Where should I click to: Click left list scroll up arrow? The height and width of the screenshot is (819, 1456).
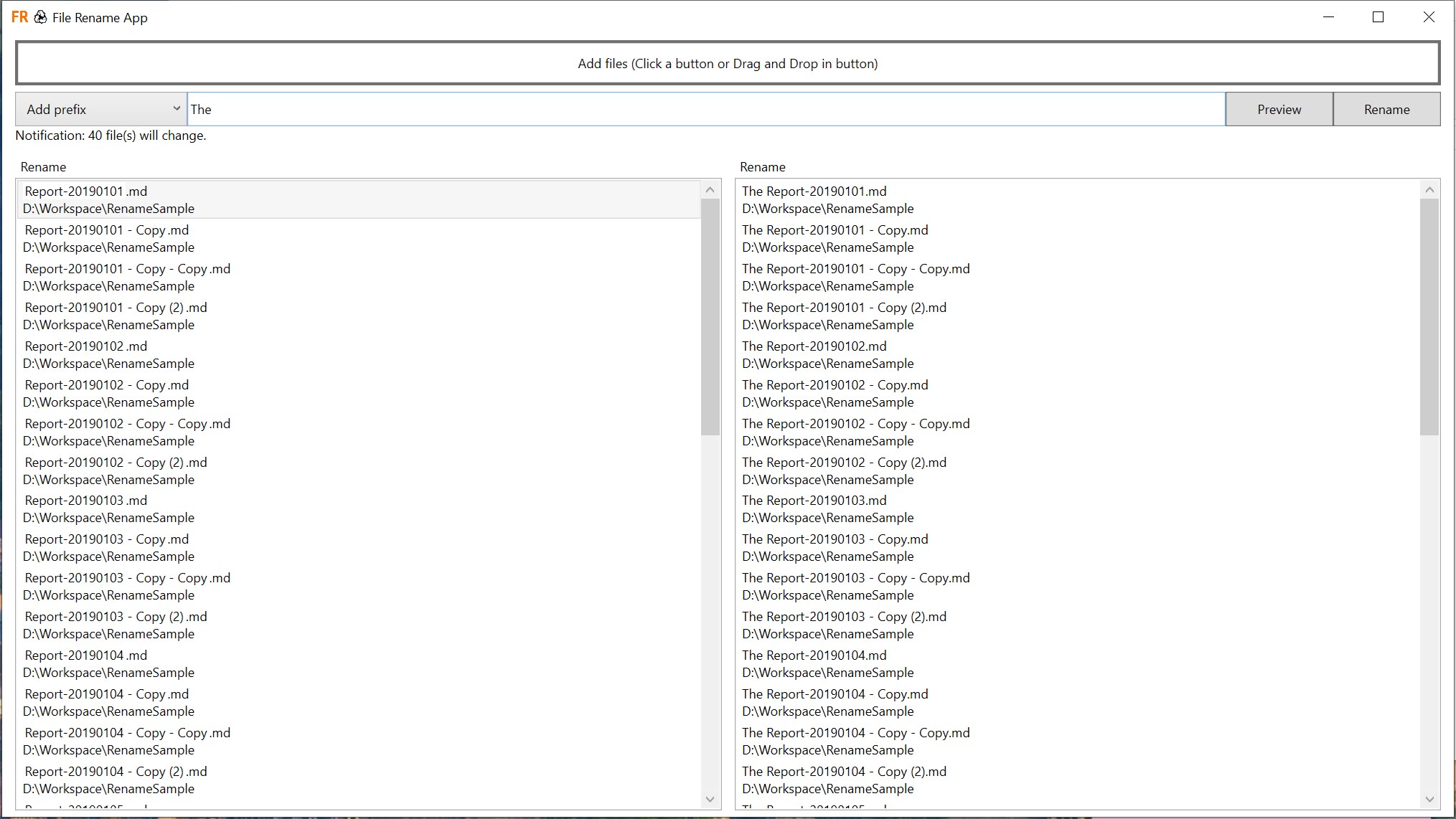click(710, 190)
